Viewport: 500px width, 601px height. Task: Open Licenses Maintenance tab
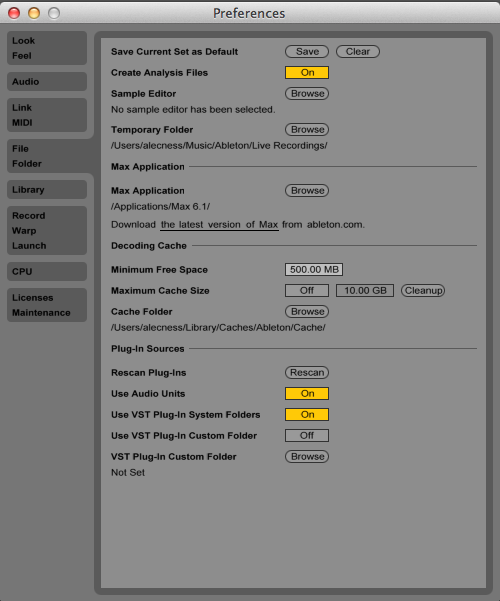click(47, 305)
